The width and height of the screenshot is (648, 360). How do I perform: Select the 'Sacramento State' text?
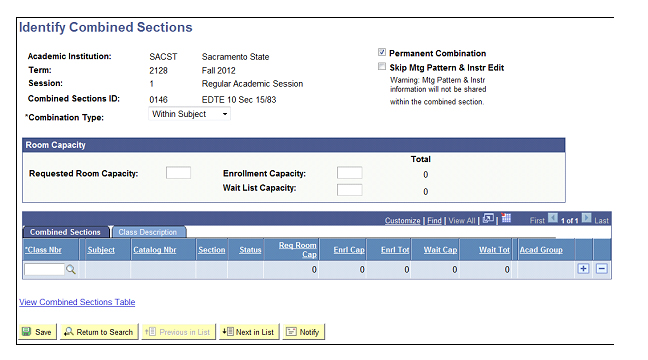(x=235, y=57)
